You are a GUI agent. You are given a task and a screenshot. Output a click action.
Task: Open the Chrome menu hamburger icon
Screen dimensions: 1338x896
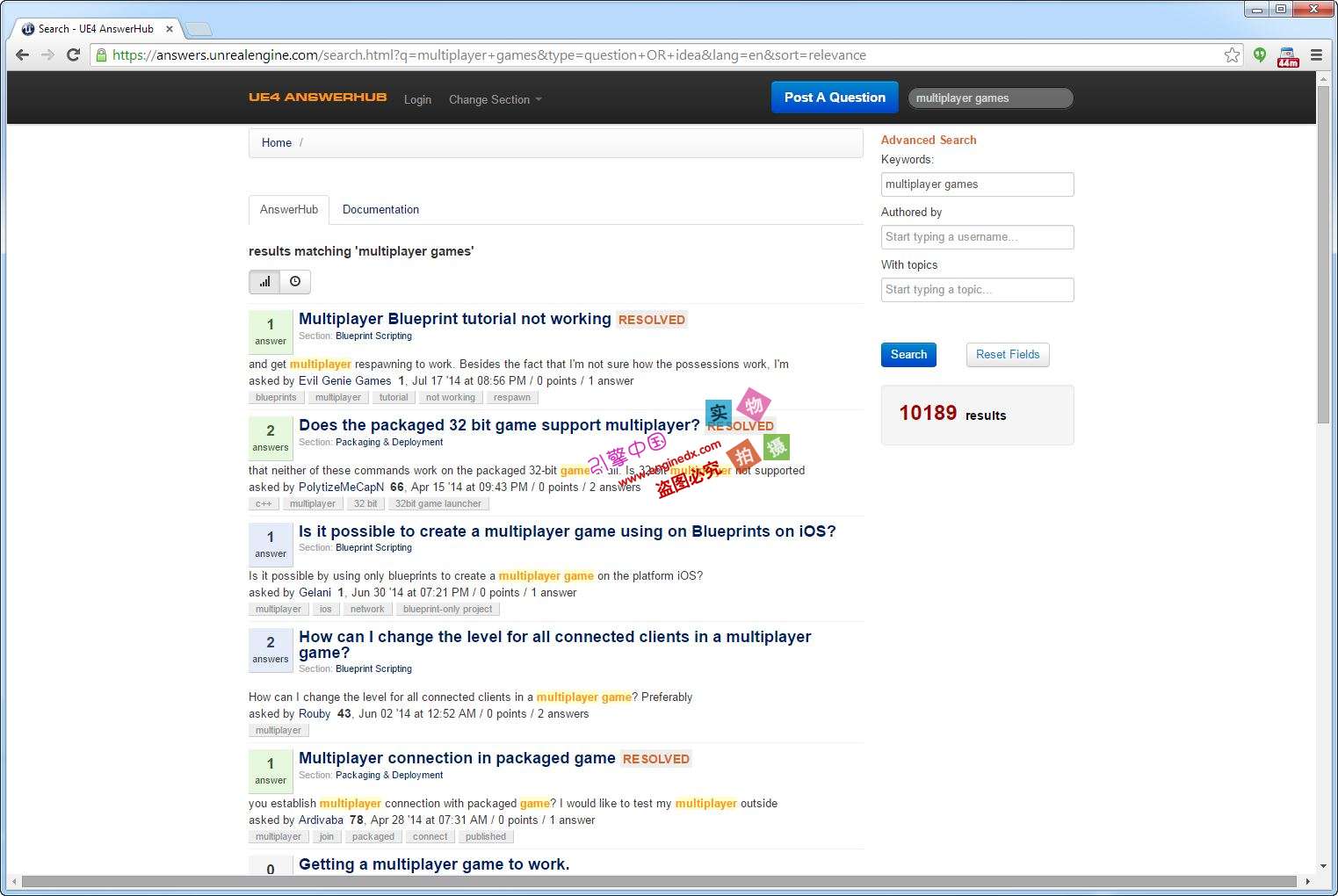(x=1316, y=54)
